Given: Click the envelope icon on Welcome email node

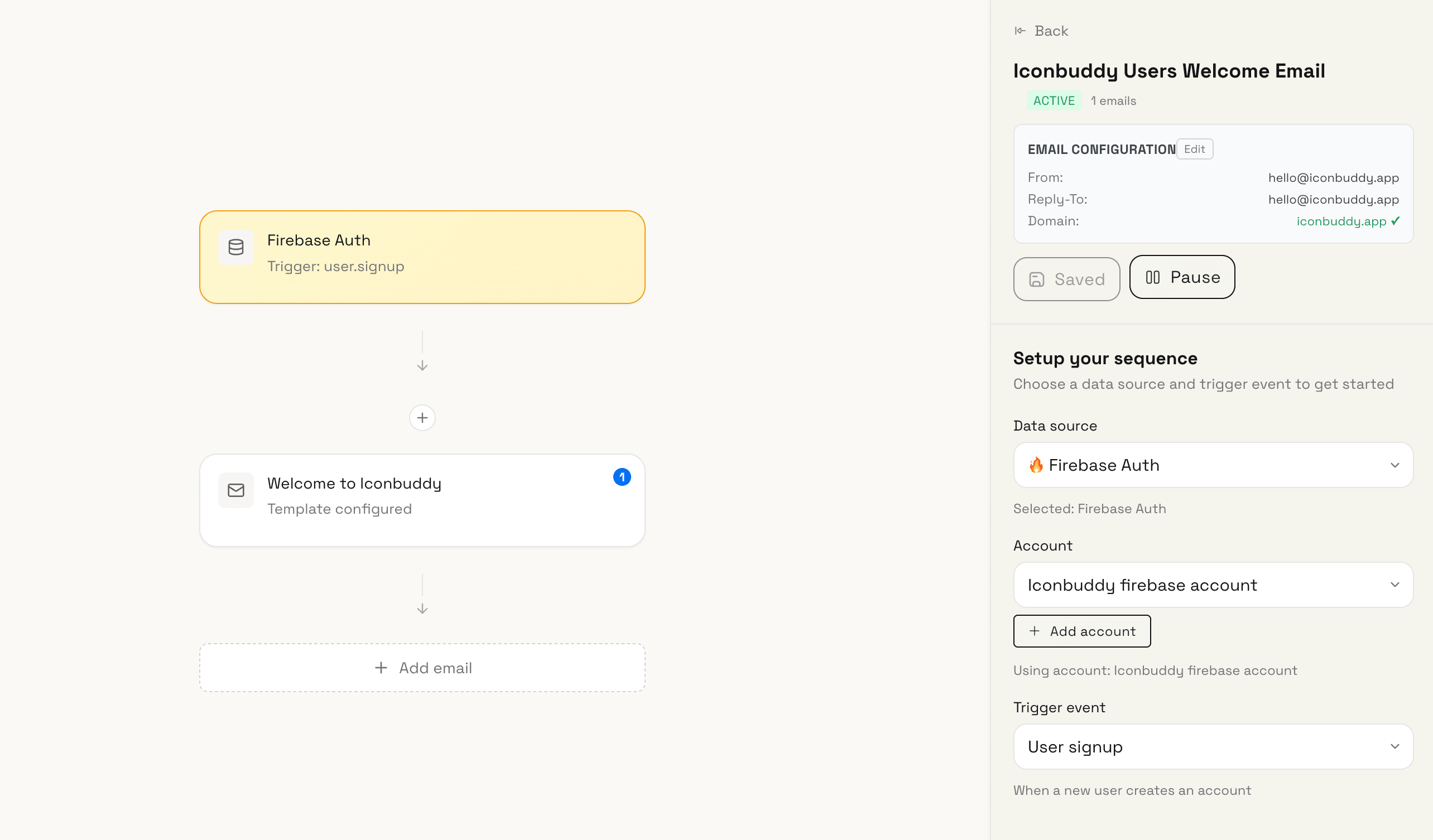Looking at the screenshot, I should coord(236,490).
